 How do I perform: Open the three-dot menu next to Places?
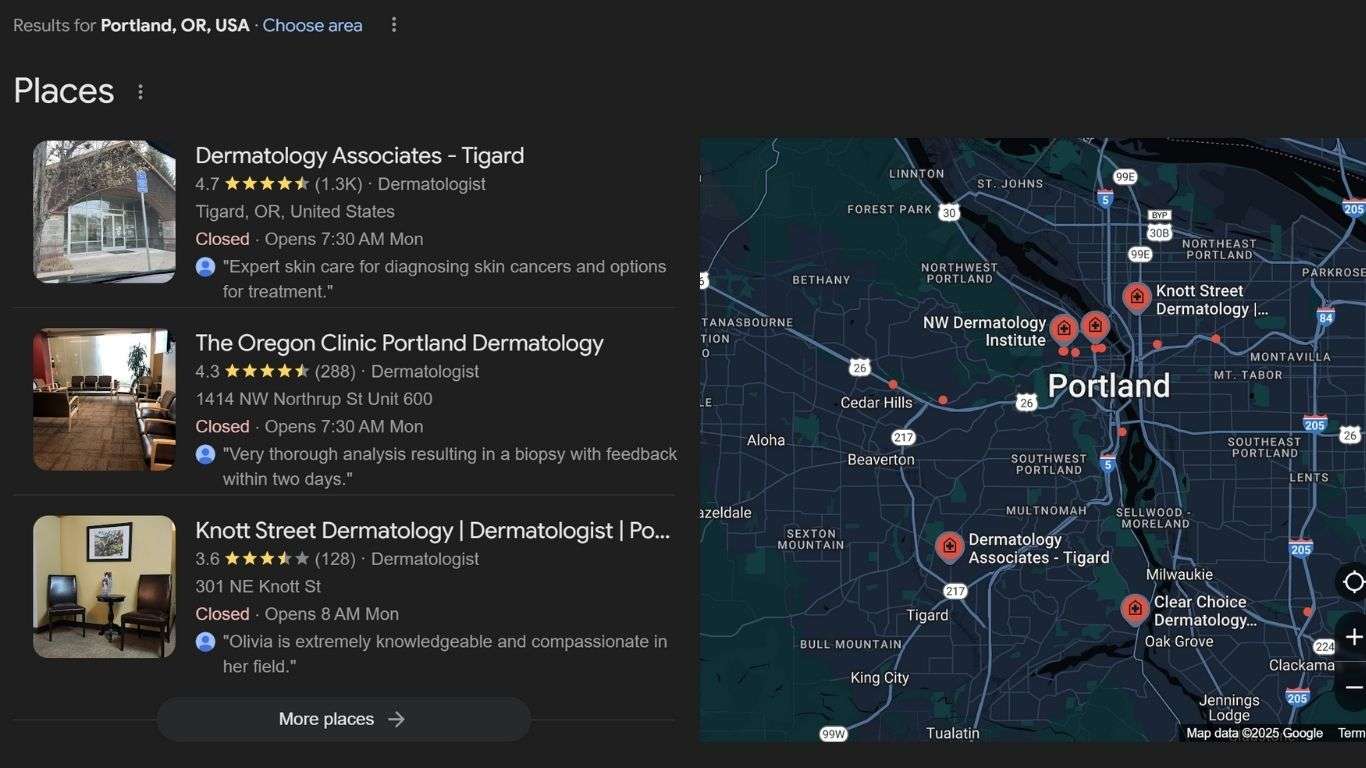(141, 92)
